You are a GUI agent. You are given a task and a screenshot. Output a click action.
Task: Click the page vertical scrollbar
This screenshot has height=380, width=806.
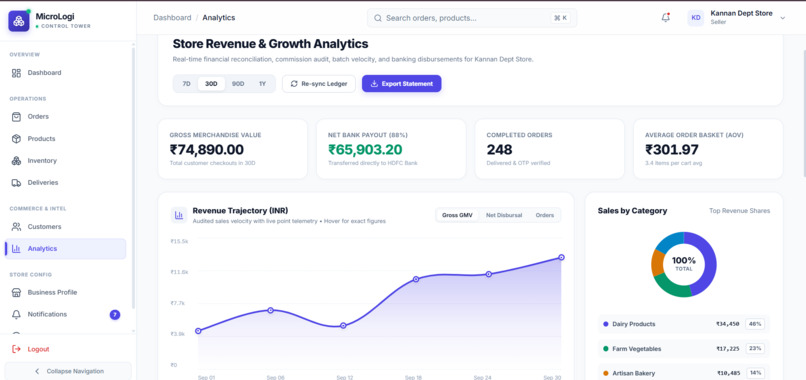click(803, 113)
